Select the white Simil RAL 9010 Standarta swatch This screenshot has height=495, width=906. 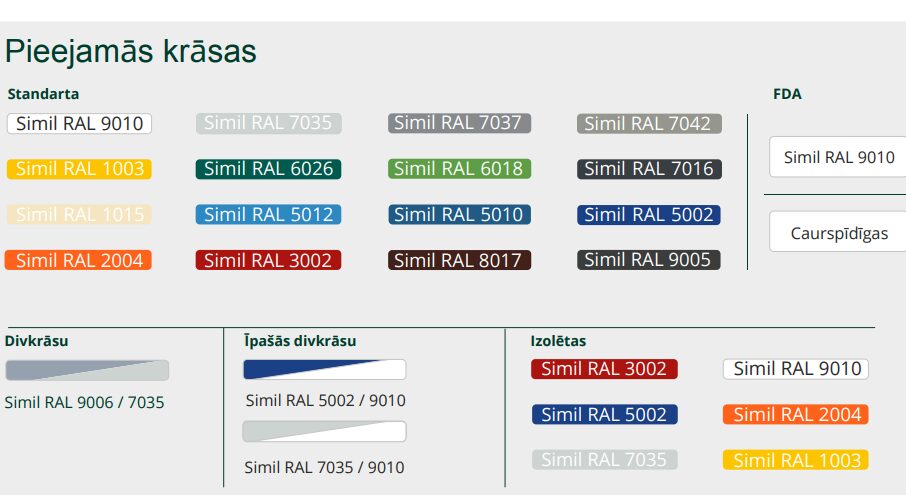80,124
